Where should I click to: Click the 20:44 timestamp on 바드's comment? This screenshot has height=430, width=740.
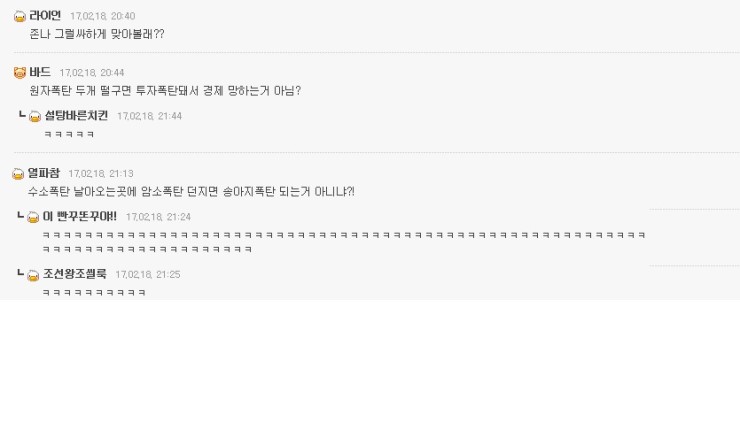click(x=92, y=73)
